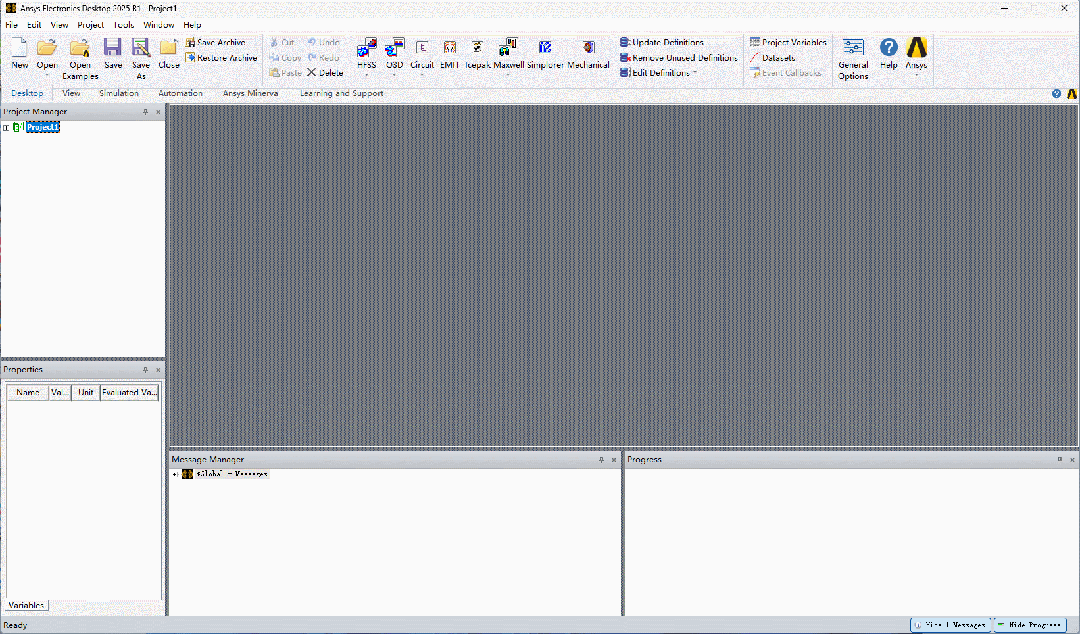Click the Messages button in status bar
The image size is (1080, 634).
[951, 625]
